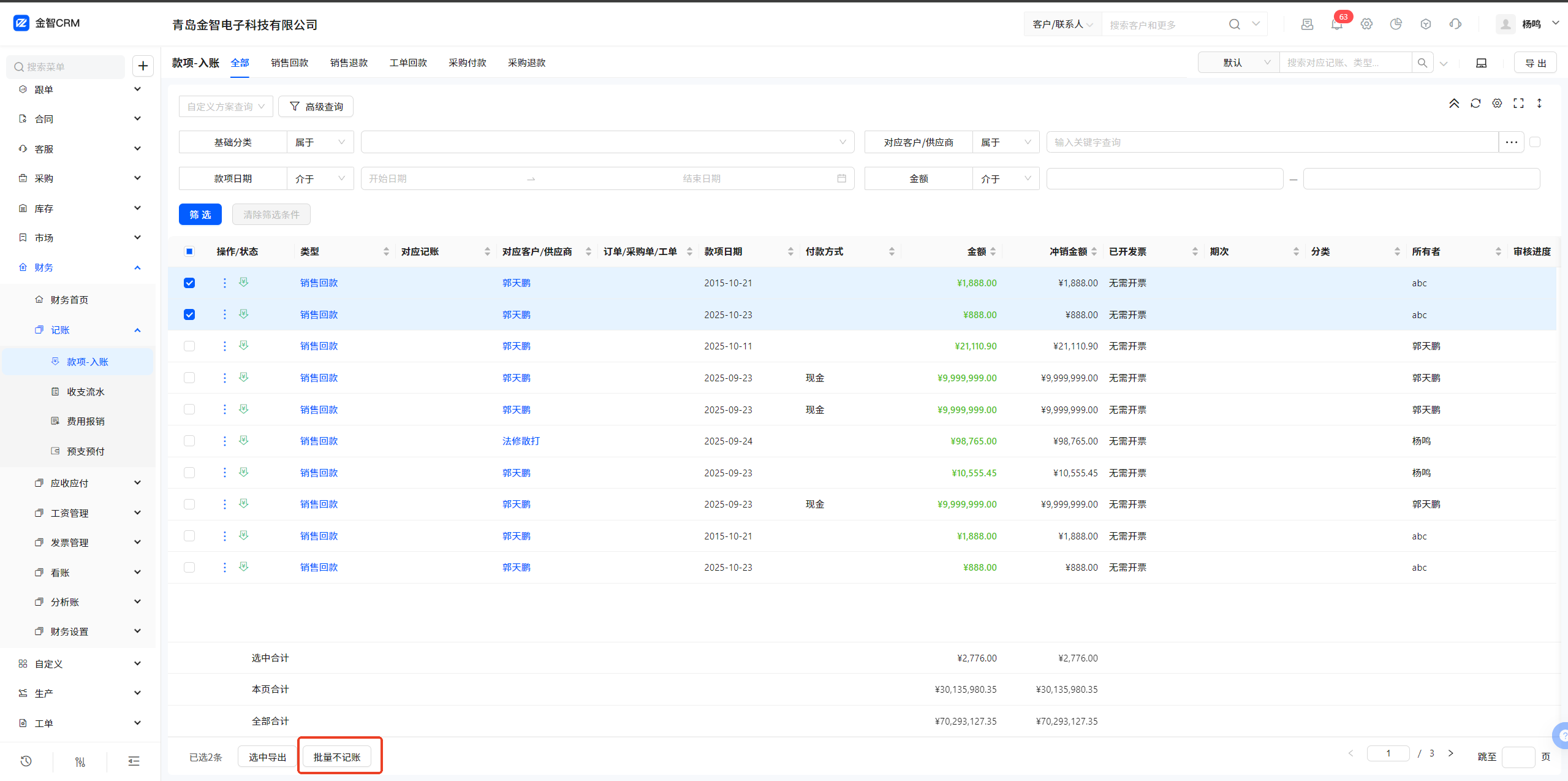This screenshot has width=1568, height=781.
Task: Open three-dot actions menu for first row
Action: (x=224, y=283)
